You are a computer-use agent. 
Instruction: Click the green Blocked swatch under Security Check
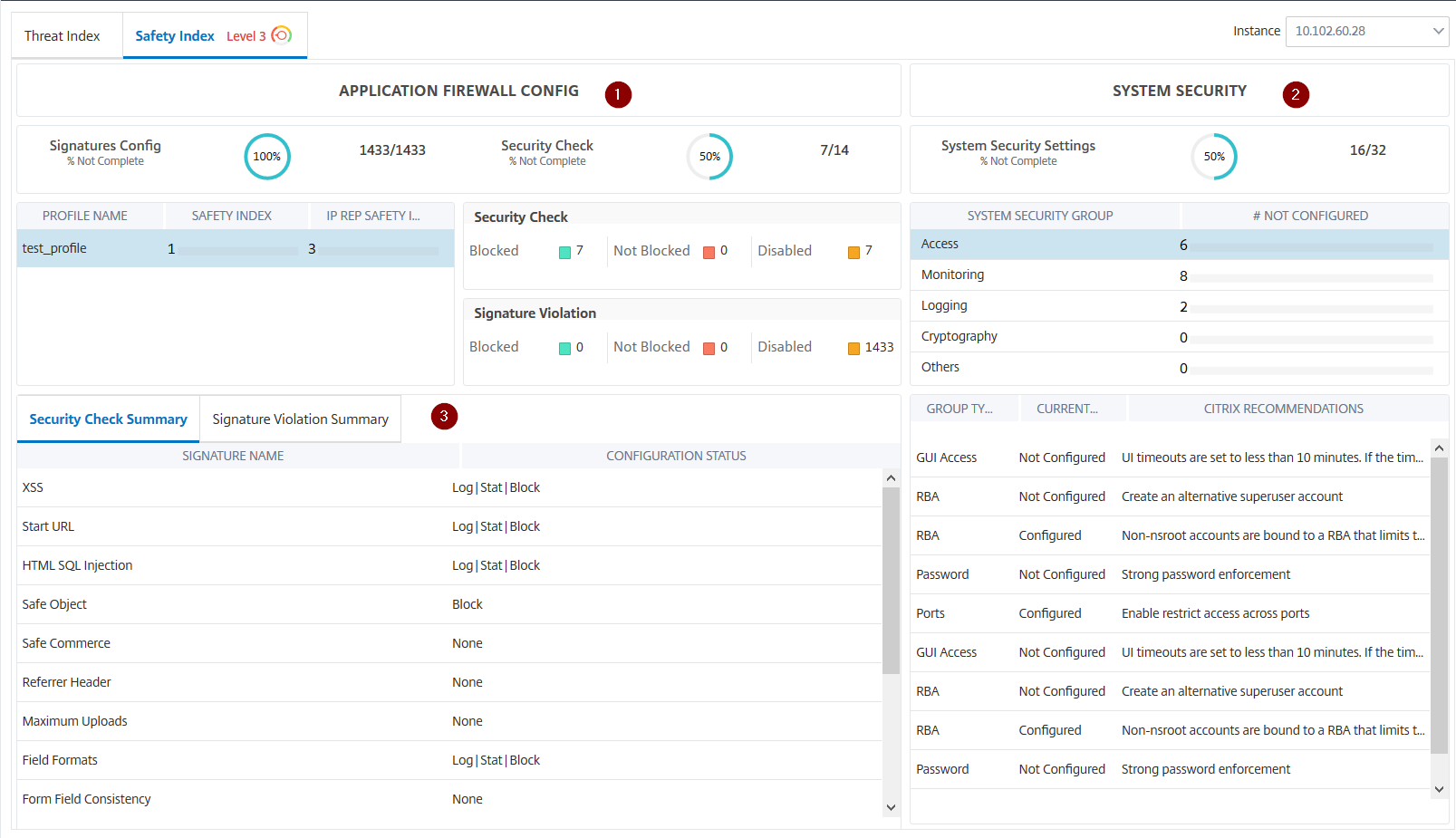[564, 252]
